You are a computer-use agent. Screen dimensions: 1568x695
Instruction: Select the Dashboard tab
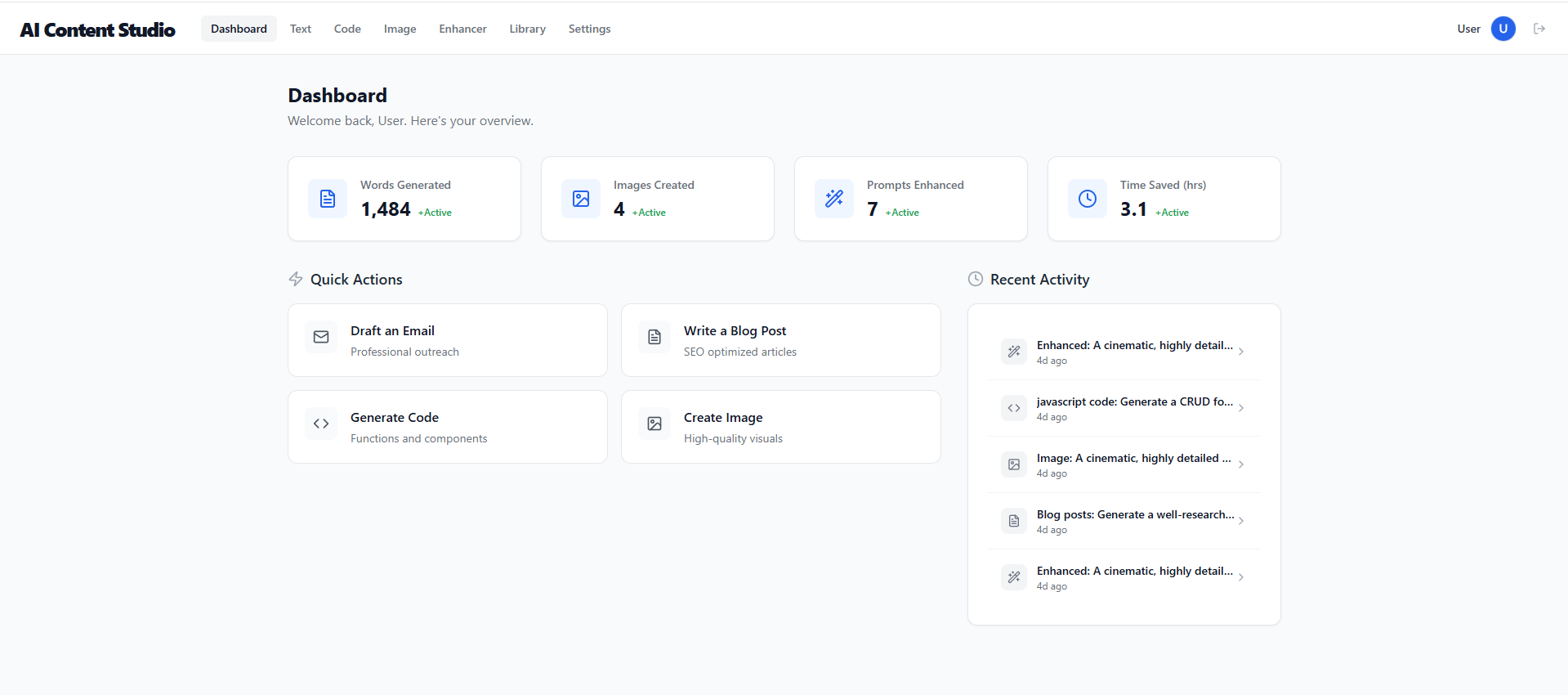[x=239, y=29]
